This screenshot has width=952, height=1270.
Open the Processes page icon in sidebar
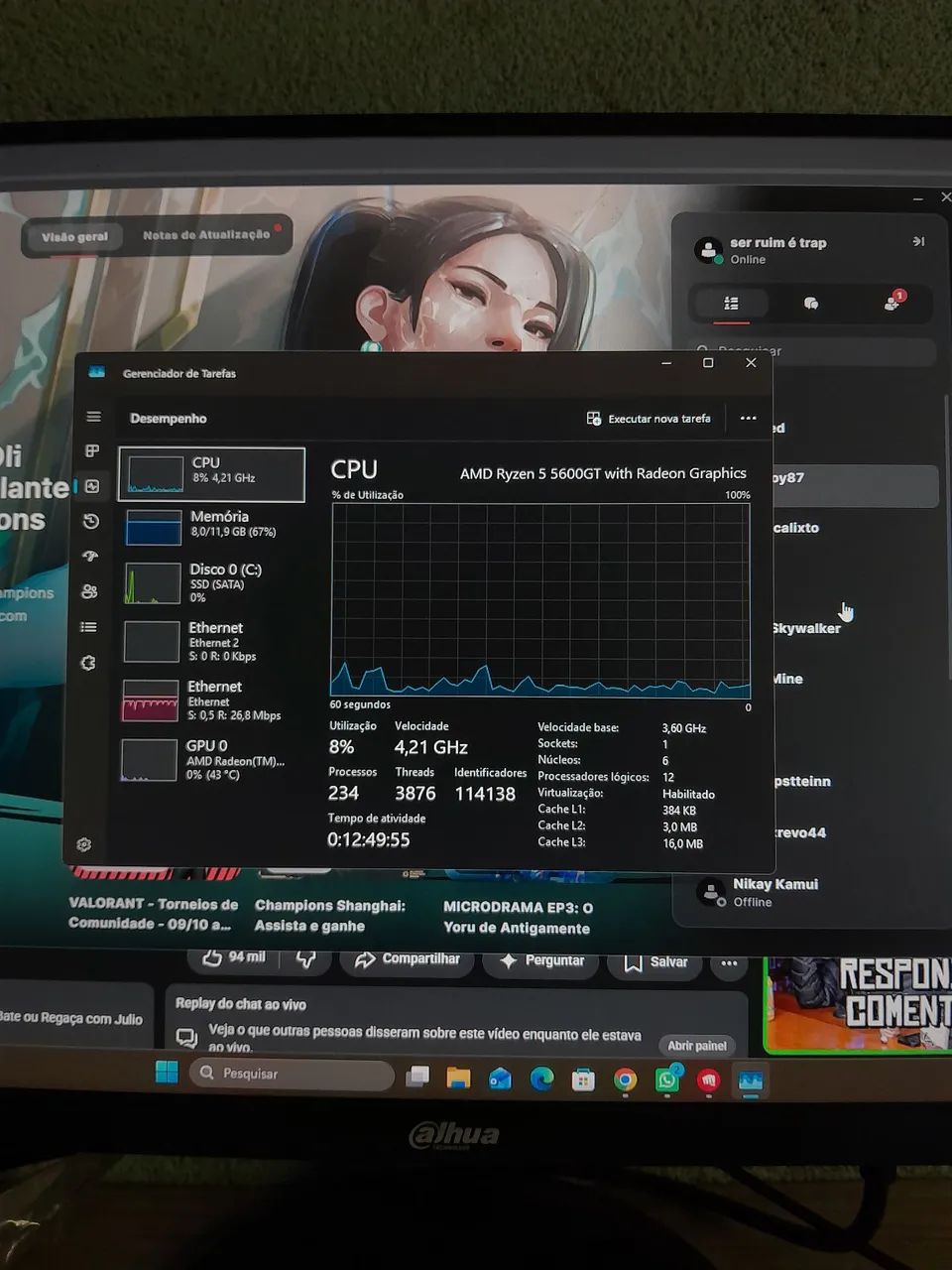click(x=92, y=451)
